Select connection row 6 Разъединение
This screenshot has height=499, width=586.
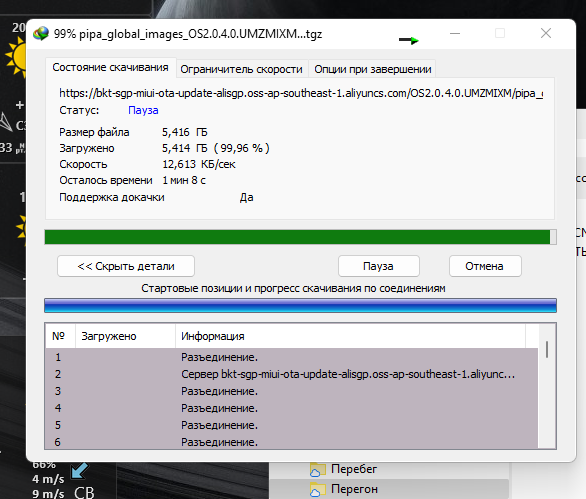292,442
